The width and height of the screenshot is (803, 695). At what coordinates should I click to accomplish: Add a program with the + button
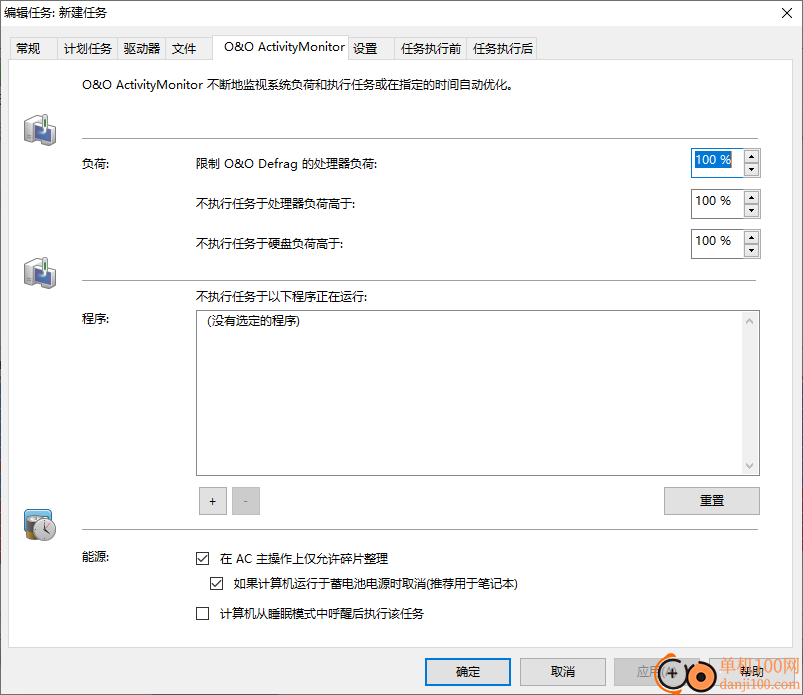click(x=213, y=501)
